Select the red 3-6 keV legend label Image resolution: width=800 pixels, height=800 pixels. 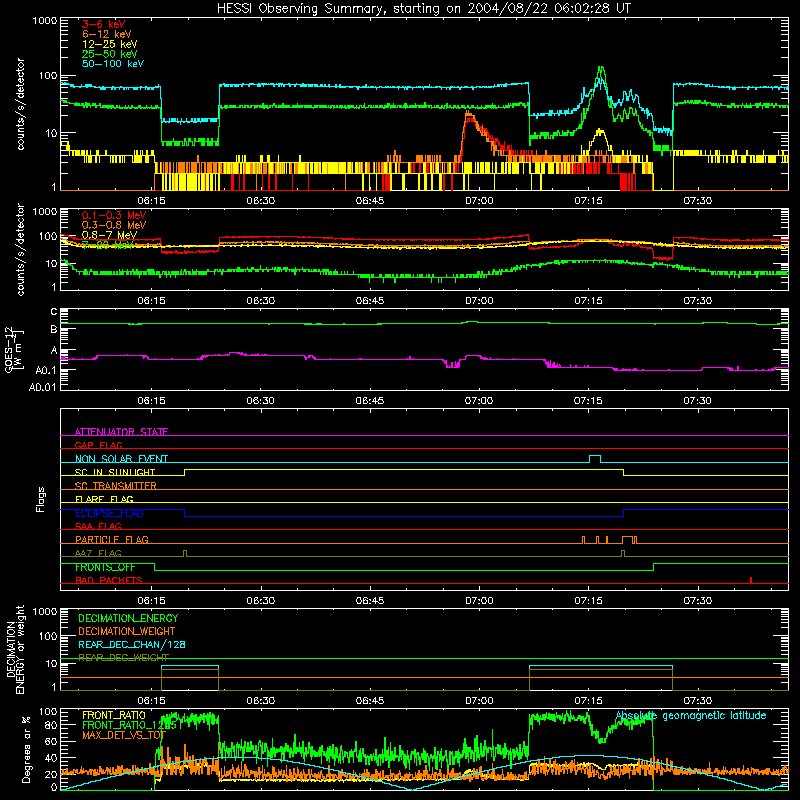104,24
